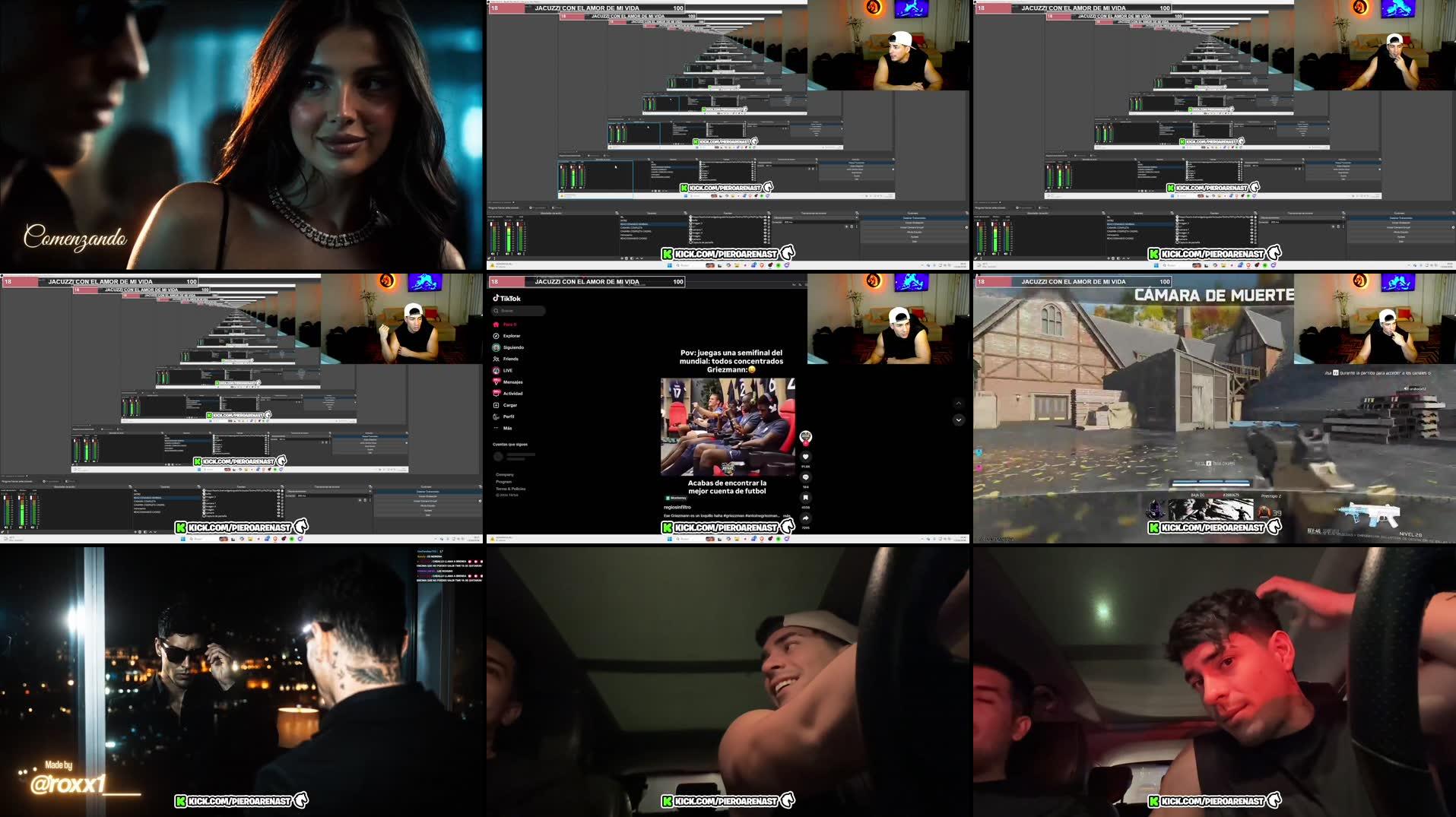The width and height of the screenshot is (1456, 817).
Task: Expand the caption with the 'más' link
Action: 786,515
